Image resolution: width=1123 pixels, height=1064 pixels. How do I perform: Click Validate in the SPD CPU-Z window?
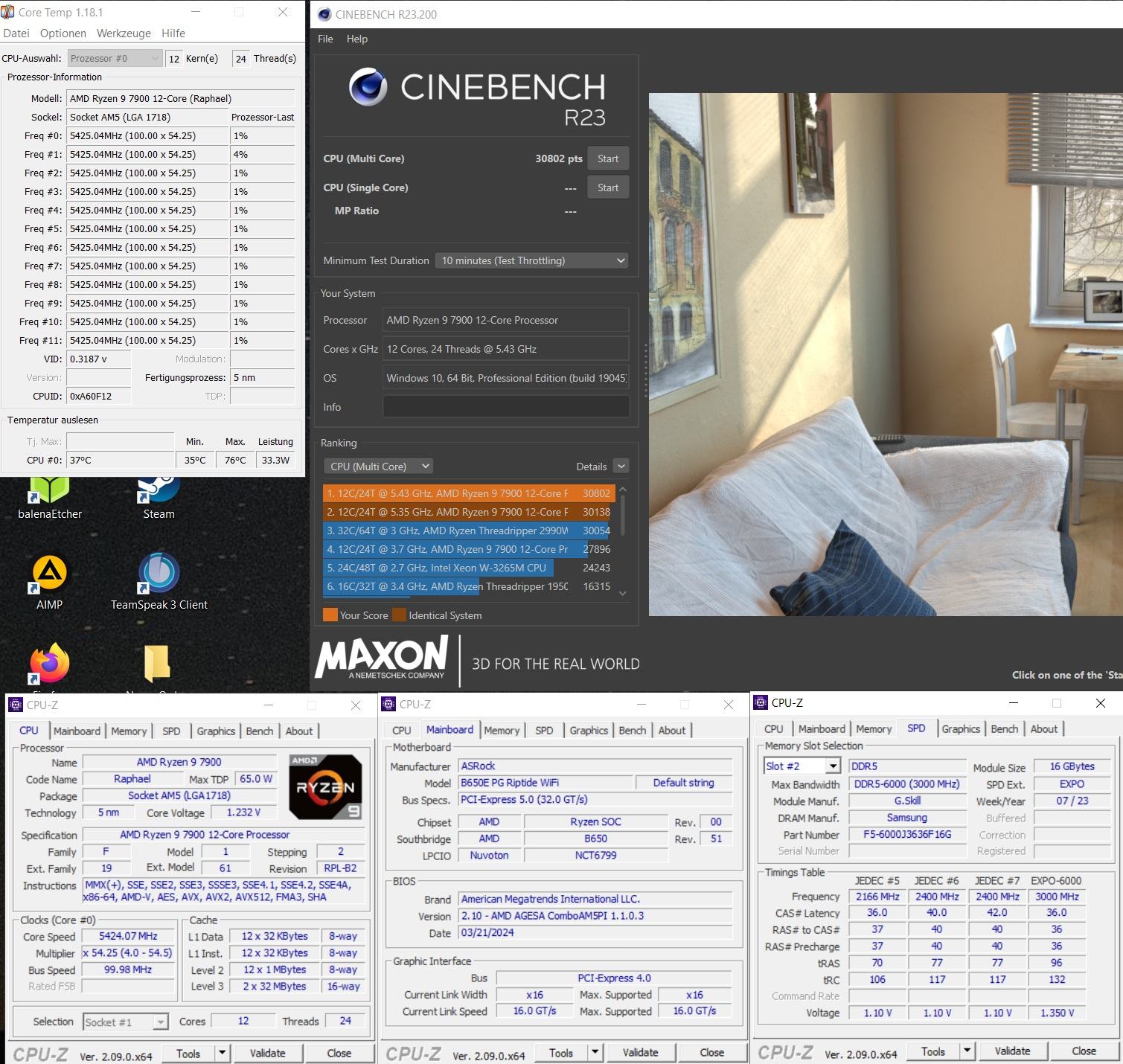1013,1051
